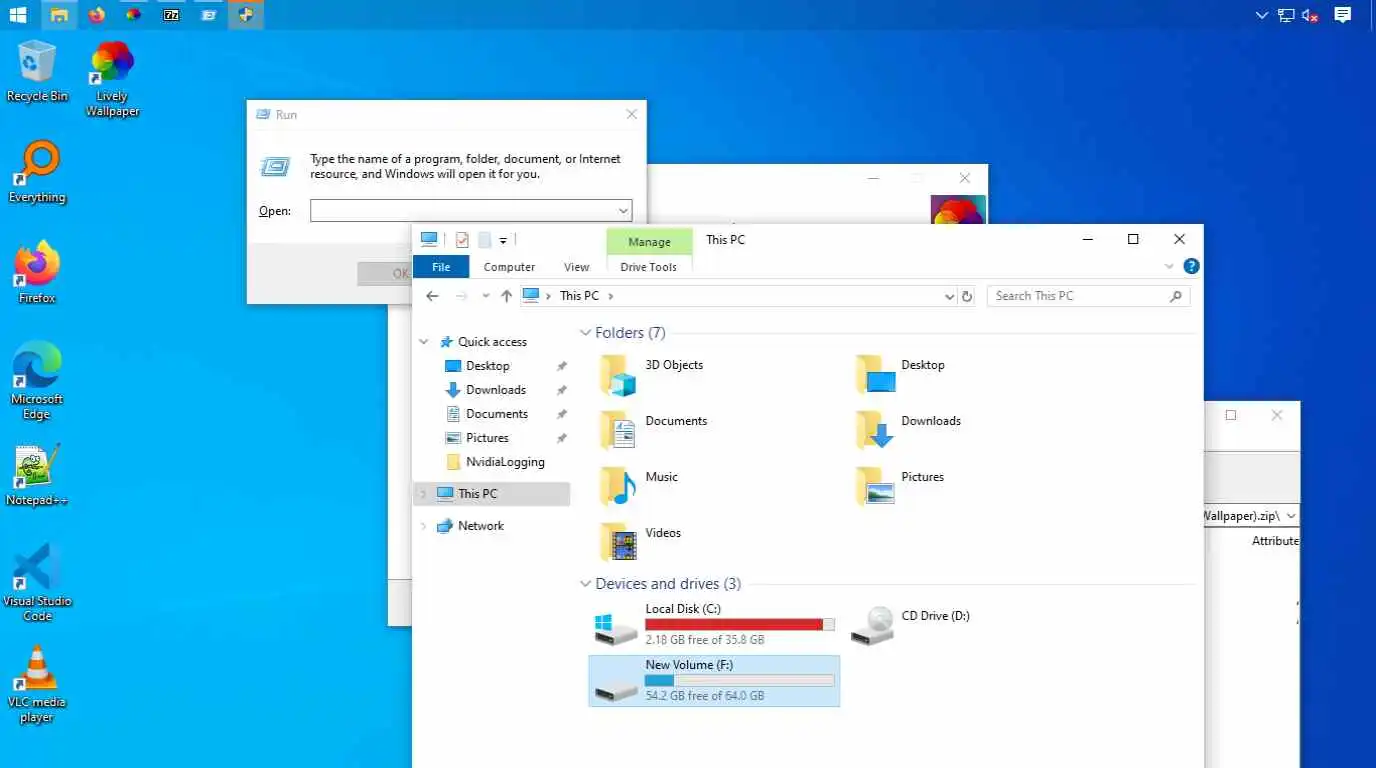
Task: Click the File Explorer taskbar button
Action: coord(59,15)
